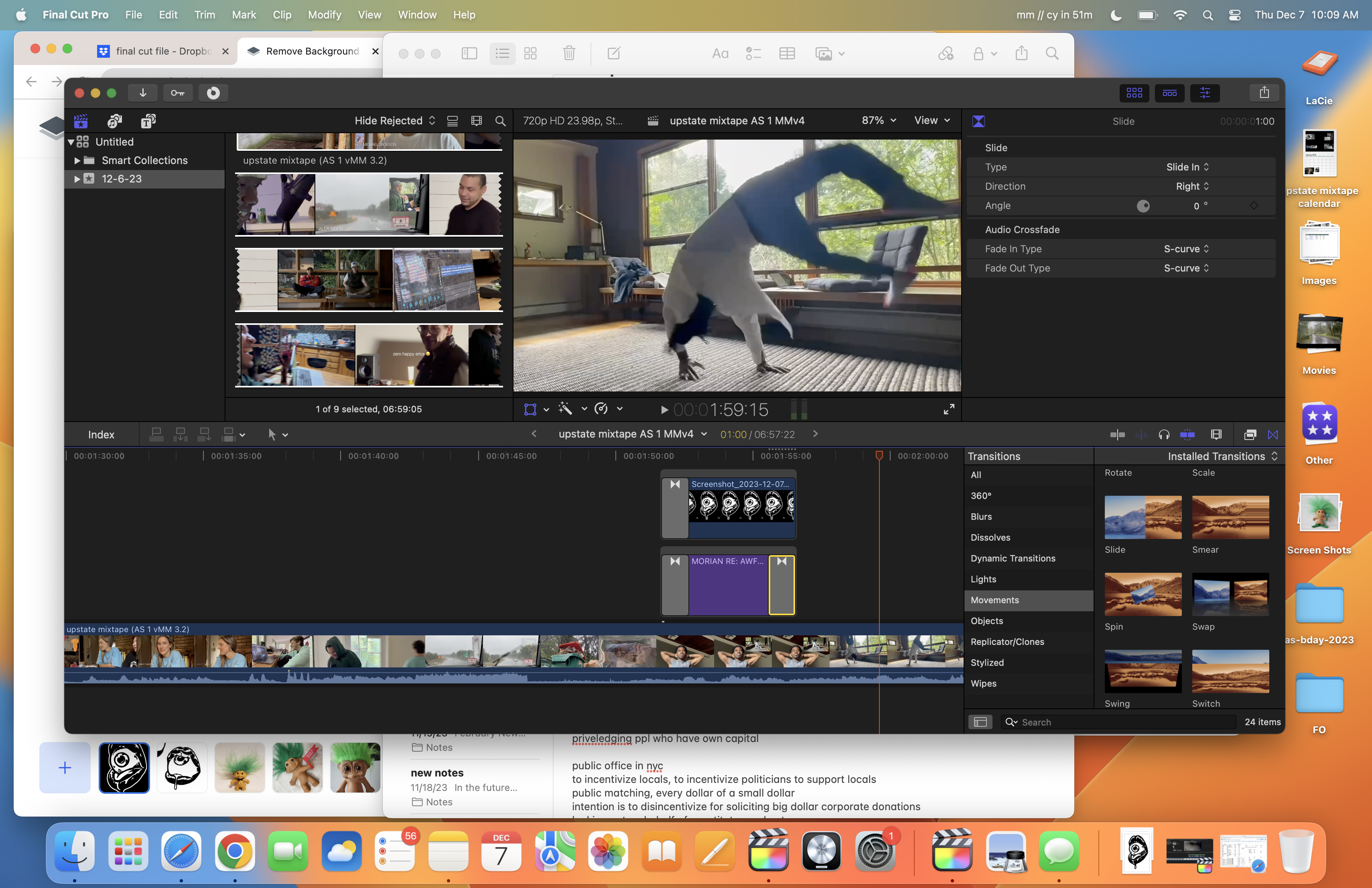1372x888 pixels.
Task: Append clip to storyline button
Action: pos(204,434)
